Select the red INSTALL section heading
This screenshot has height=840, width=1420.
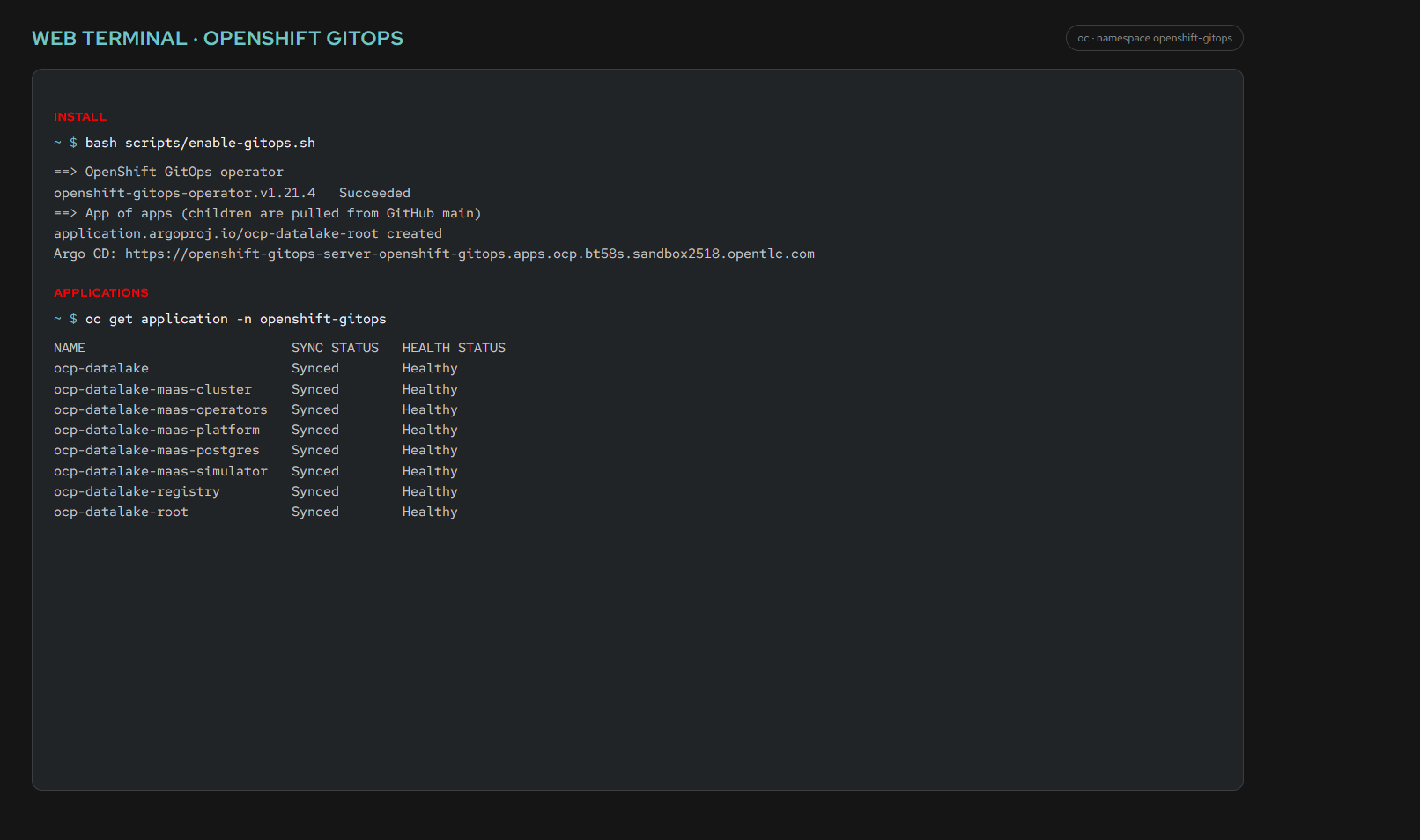tap(80, 116)
